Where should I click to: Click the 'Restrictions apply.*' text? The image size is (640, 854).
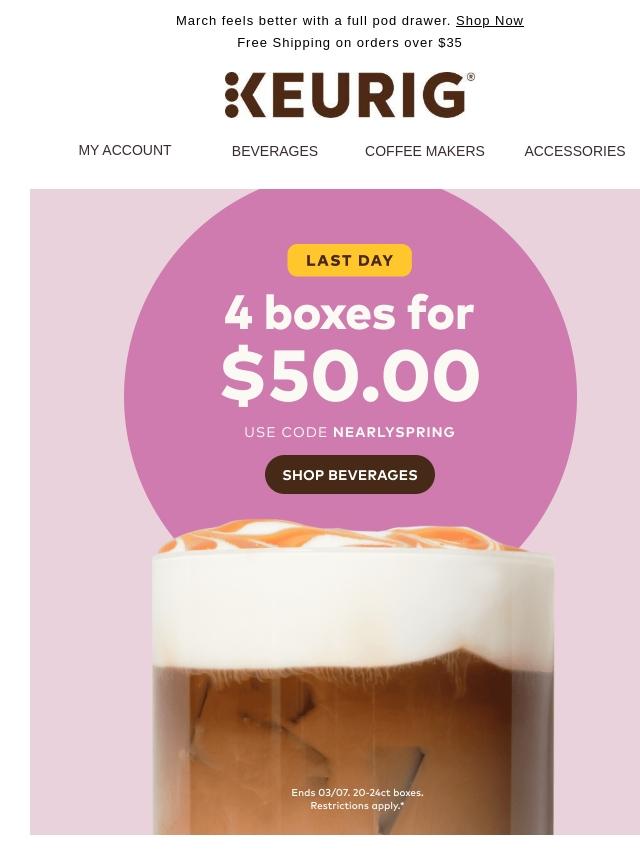pyautogui.click(x=357, y=806)
